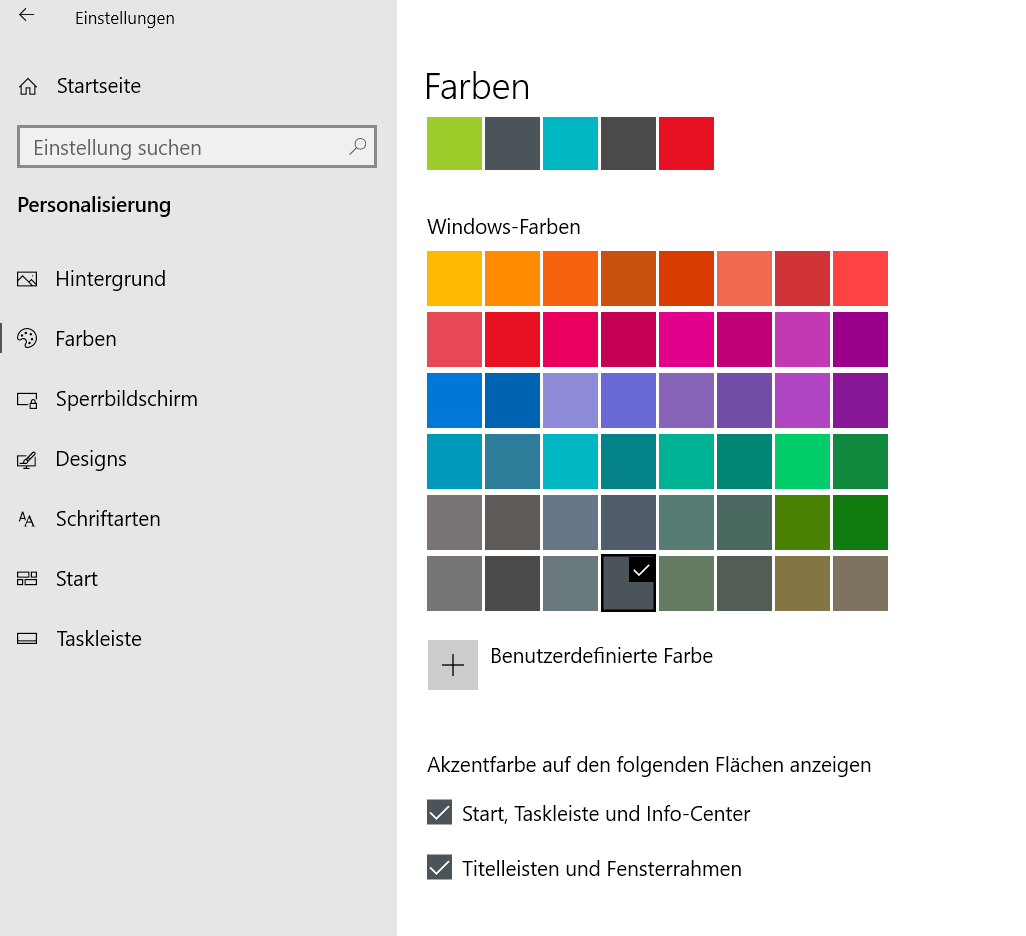Select the yellow-gold Windows color swatch
The height and width of the screenshot is (936, 1026).
click(x=454, y=278)
